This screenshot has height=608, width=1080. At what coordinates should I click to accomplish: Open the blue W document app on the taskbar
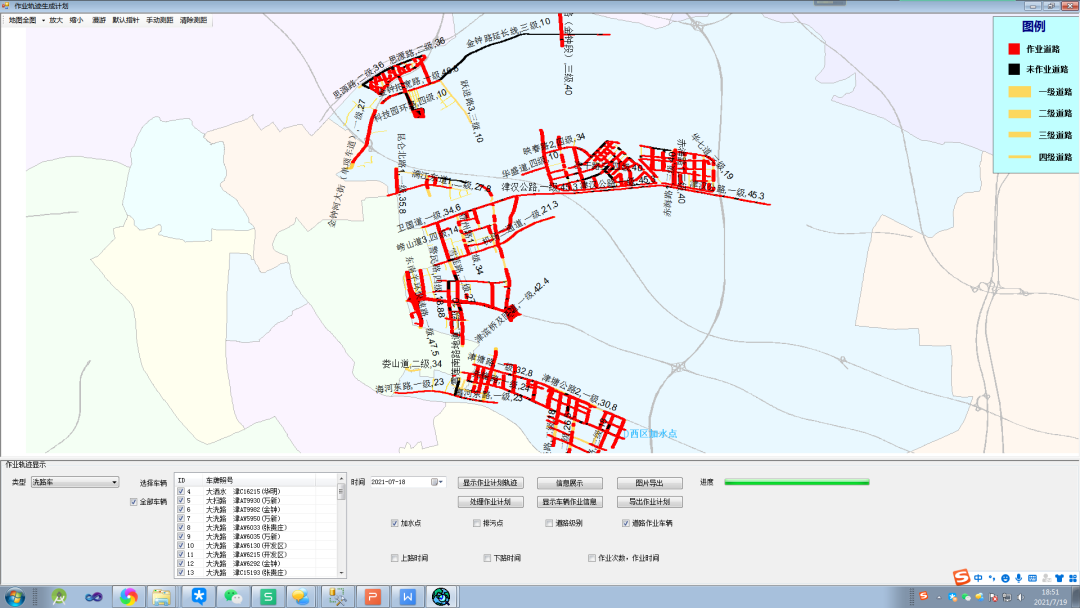[408, 596]
